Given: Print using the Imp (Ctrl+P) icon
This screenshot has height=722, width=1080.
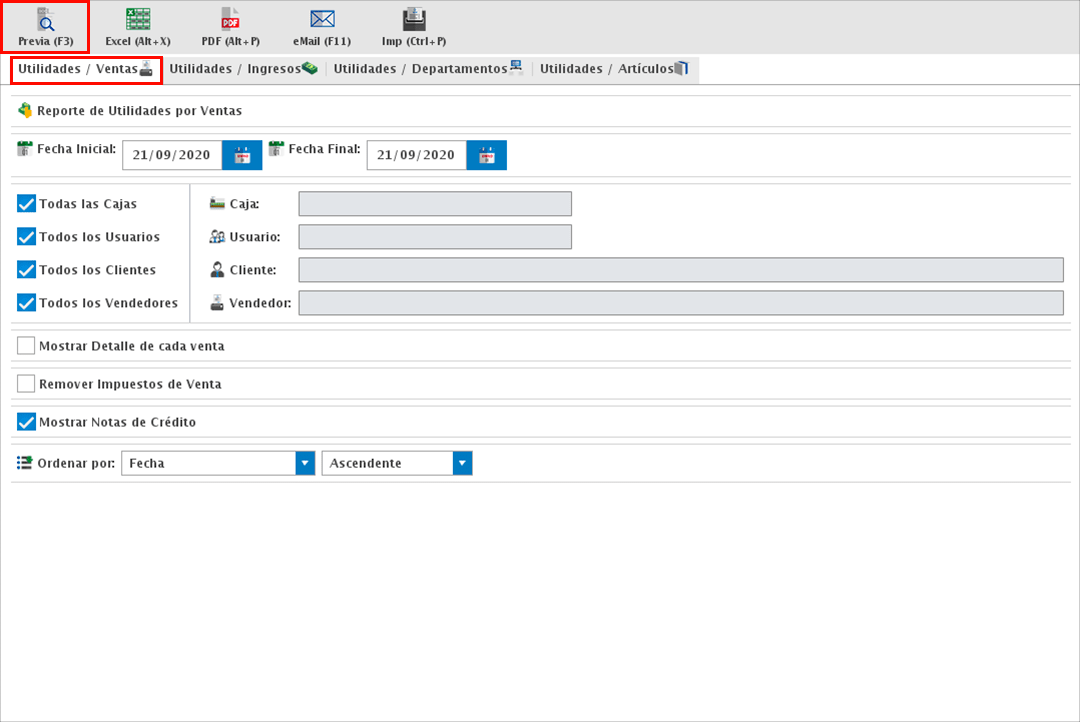Looking at the screenshot, I should tap(414, 20).
